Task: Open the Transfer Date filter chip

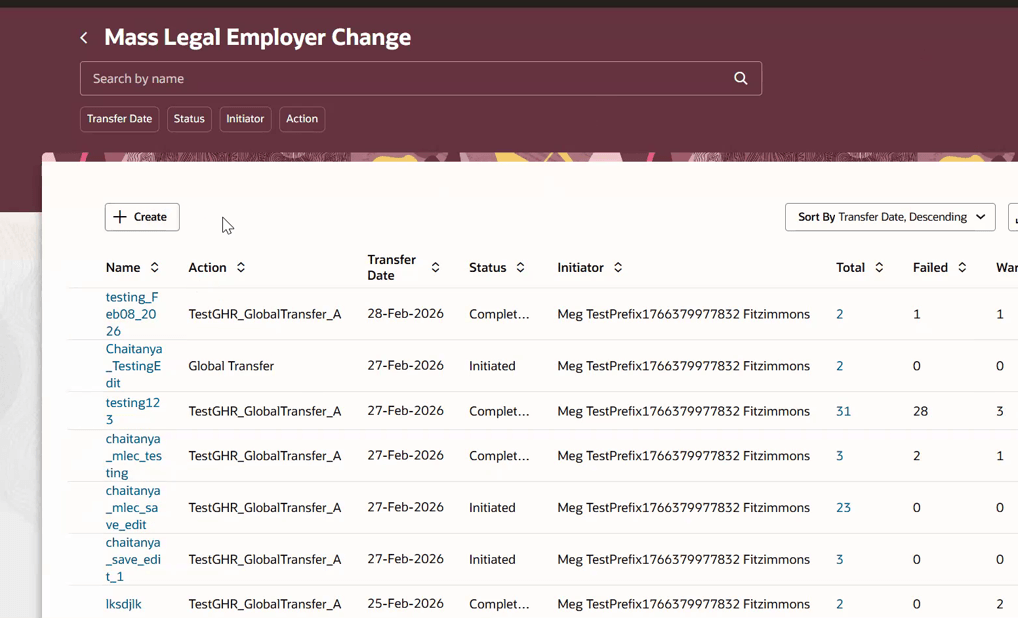Action: 119,119
